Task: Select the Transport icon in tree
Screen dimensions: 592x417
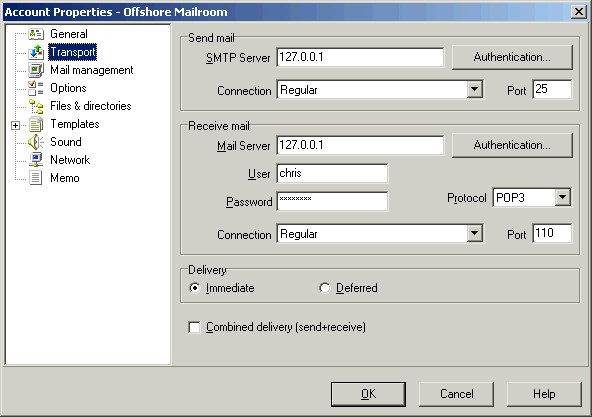Action: (36, 52)
